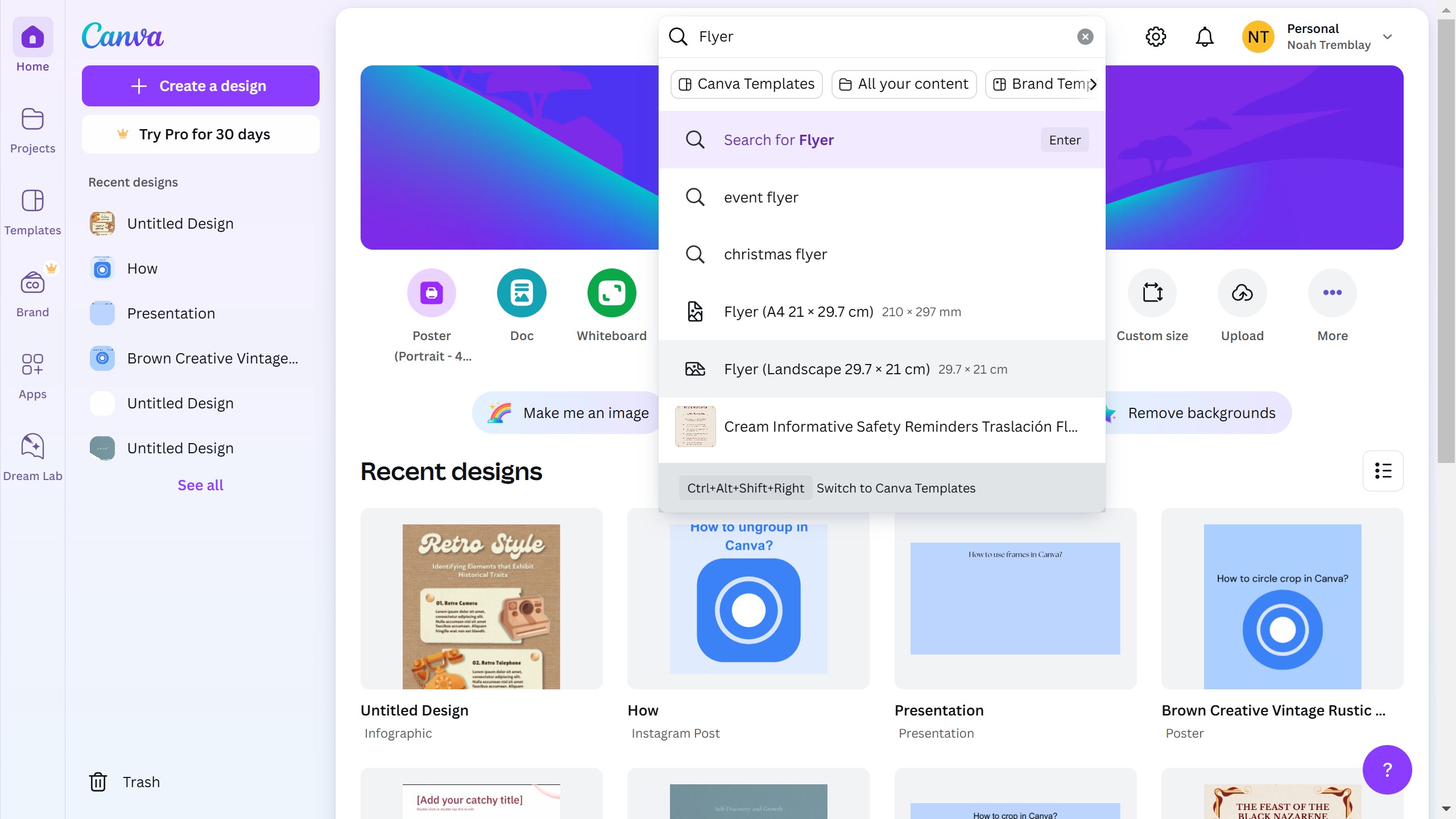The width and height of the screenshot is (1456, 819).
Task: Toggle the list view for recent designs
Action: [1383, 471]
